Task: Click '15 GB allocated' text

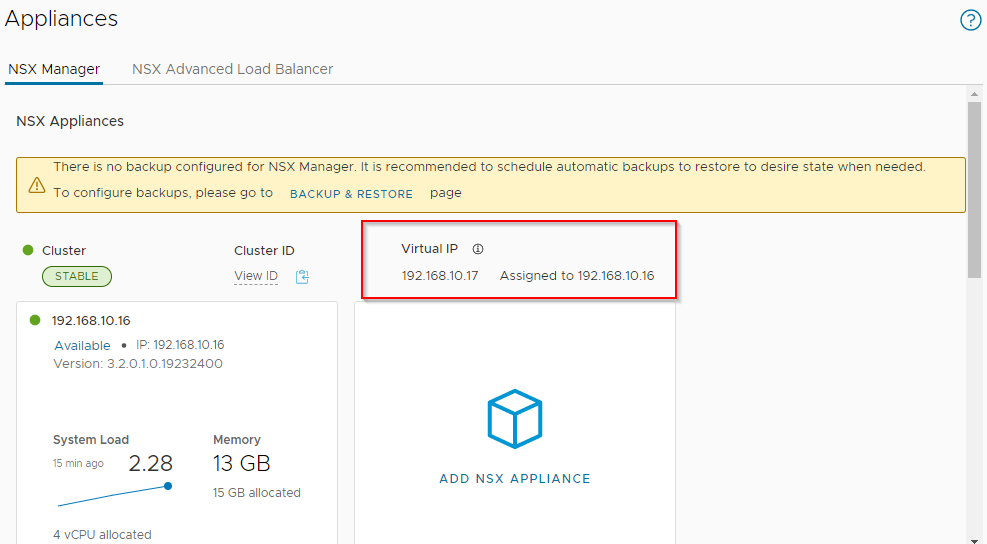Action: 257,493
